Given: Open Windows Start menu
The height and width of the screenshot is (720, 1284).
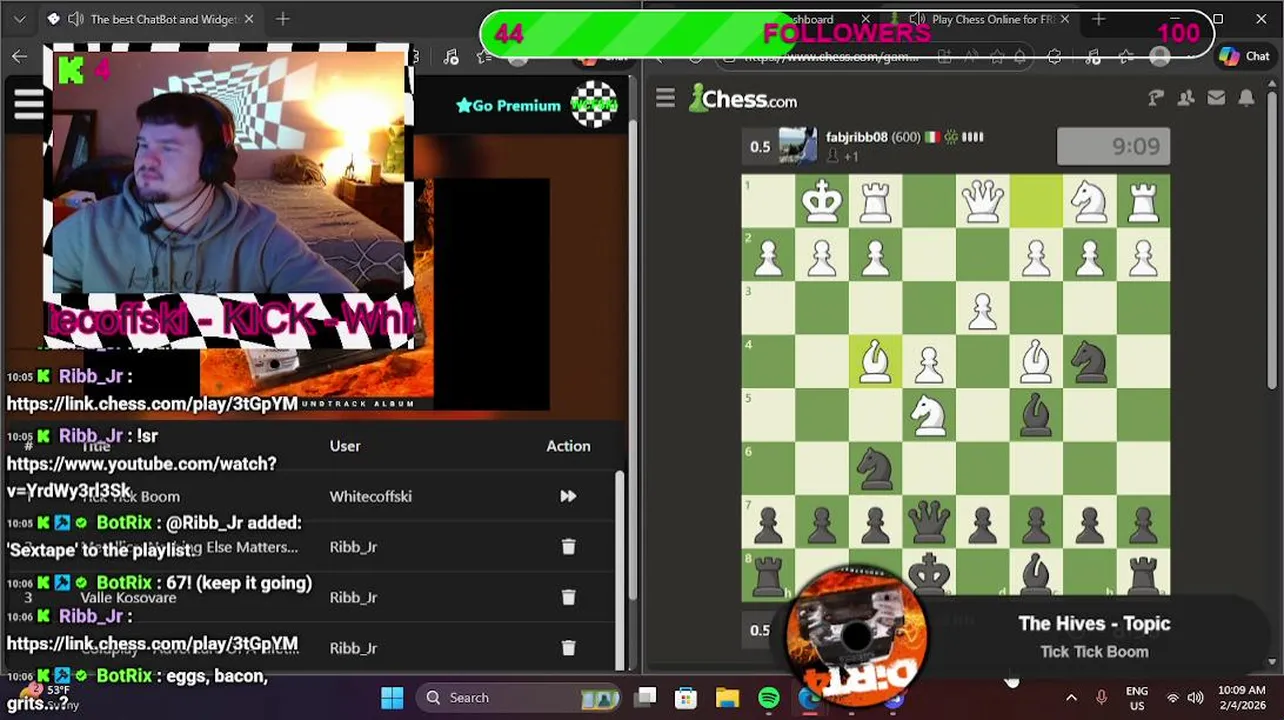Looking at the screenshot, I should click(392, 697).
